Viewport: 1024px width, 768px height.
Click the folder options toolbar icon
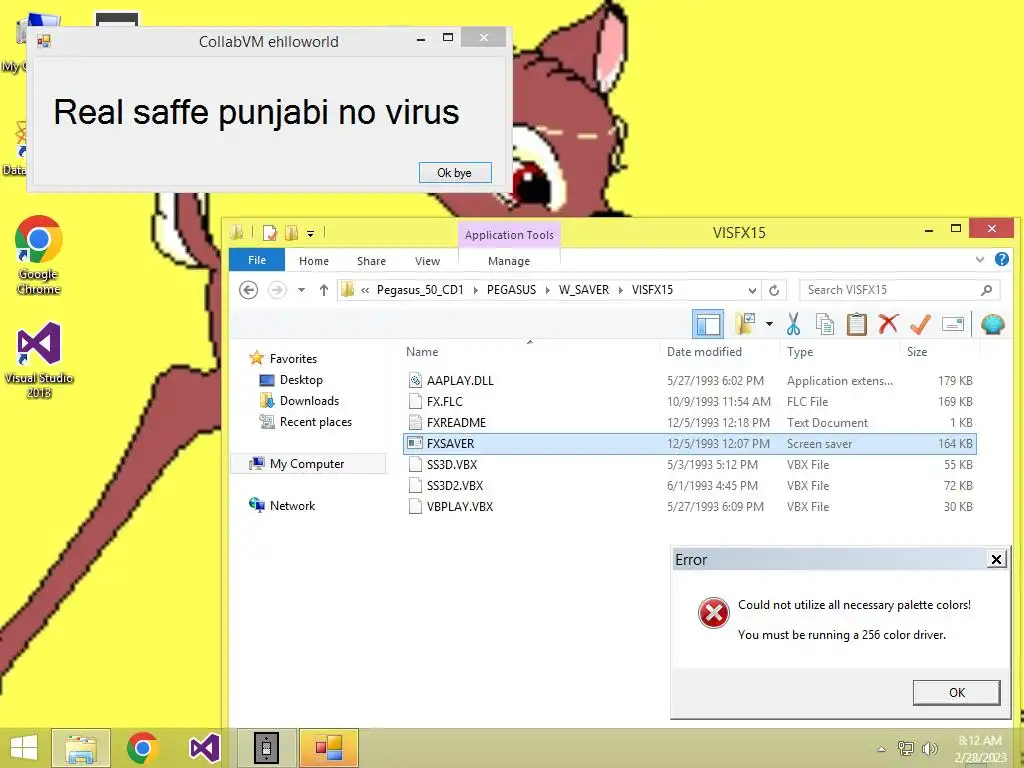point(745,324)
